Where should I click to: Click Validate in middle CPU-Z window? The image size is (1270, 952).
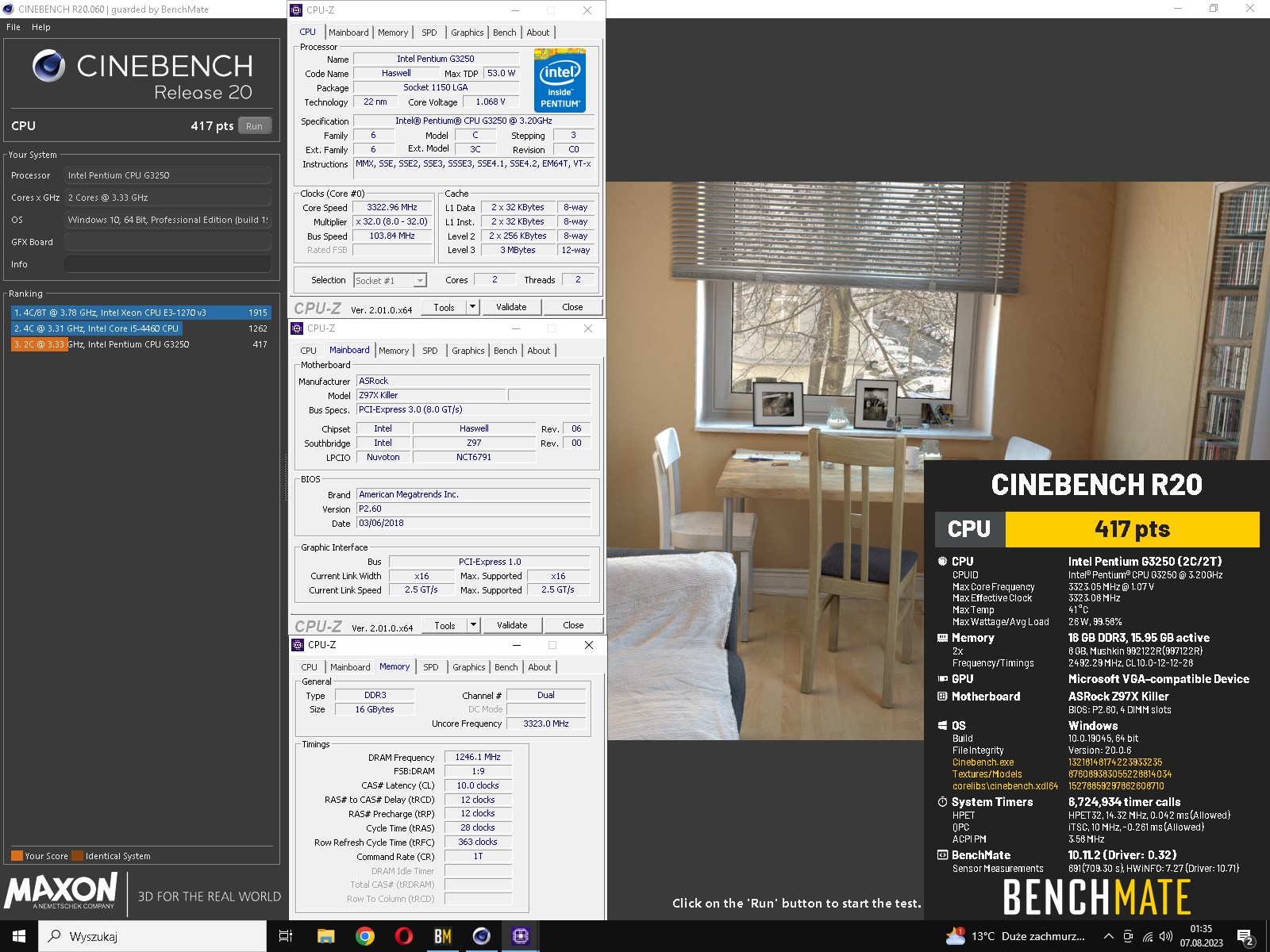(512, 625)
